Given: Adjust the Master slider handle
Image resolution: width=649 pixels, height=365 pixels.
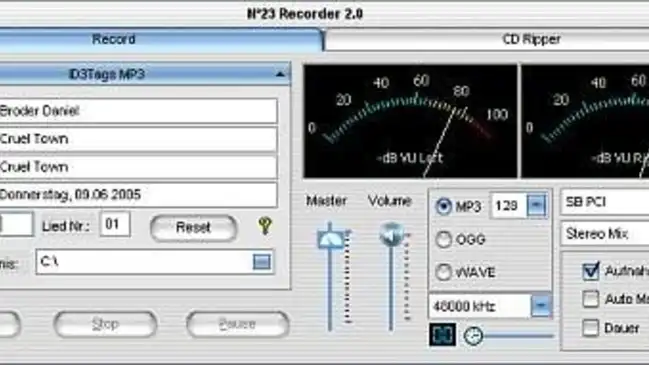Looking at the screenshot, I should click(x=330, y=239).
